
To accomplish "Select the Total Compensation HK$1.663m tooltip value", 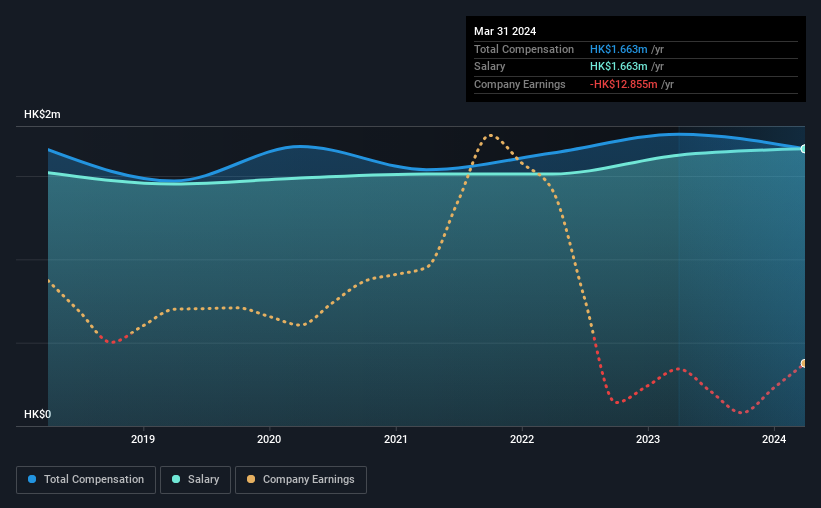I will [x=626, y=49].
